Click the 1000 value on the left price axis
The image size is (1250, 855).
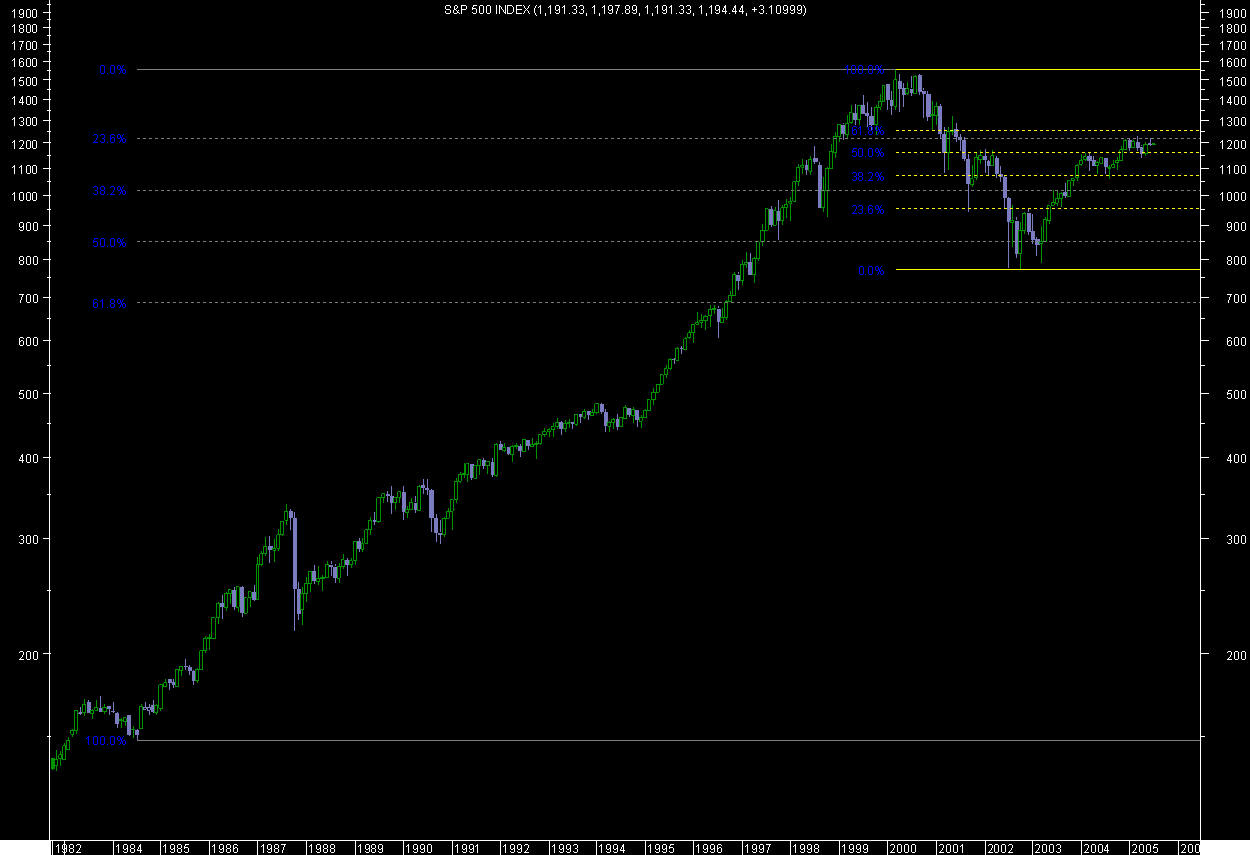pyautogui.click(x=26, y=196)
